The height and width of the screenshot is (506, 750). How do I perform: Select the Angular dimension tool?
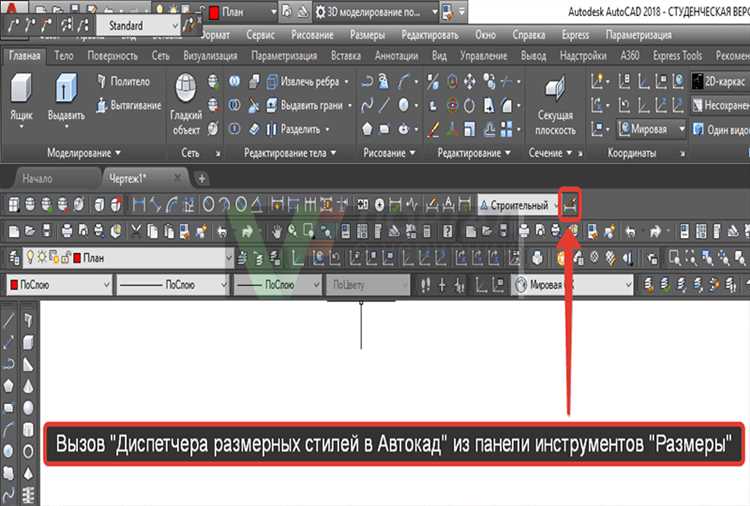click(x=257, y=205)
